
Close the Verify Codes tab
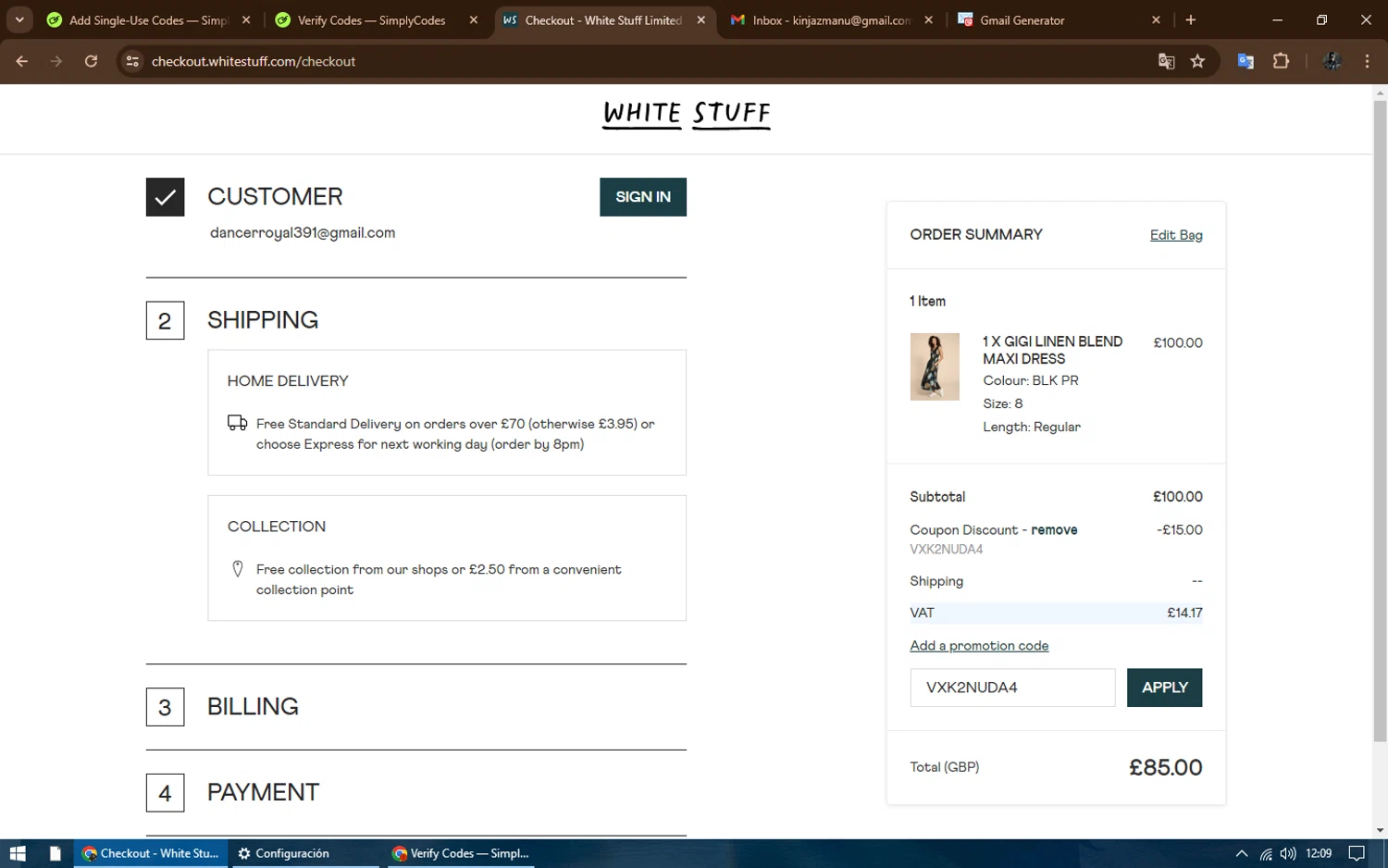474,19
